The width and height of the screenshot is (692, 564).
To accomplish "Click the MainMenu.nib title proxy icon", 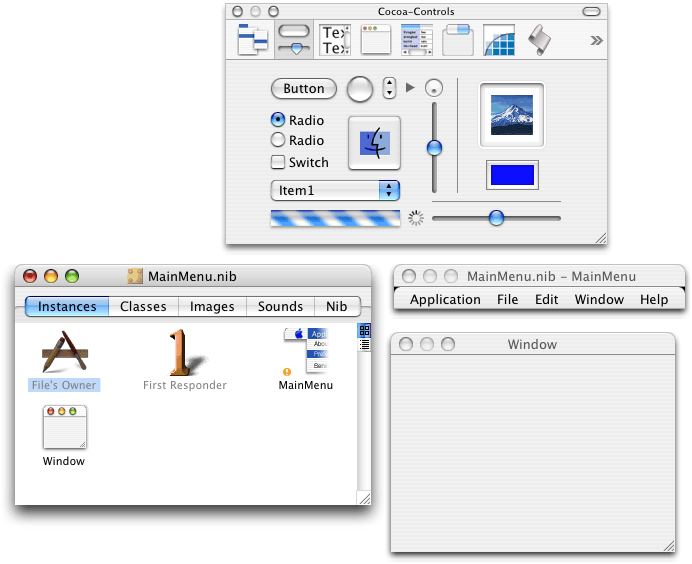I will [135, 276].
